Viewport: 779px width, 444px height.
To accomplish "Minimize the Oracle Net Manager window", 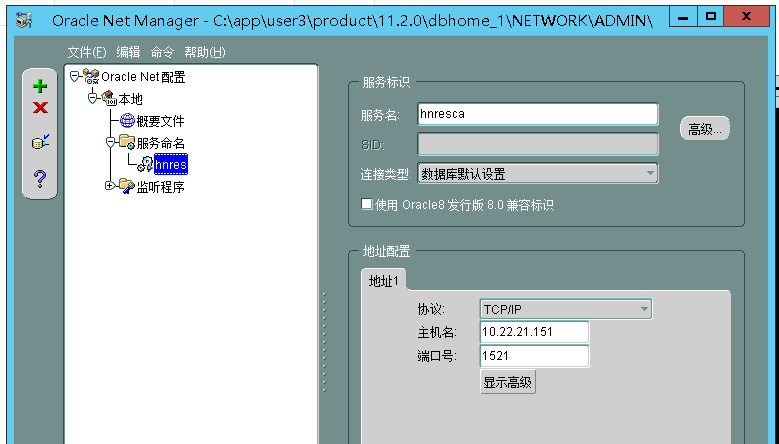I will tap(683, 17).
